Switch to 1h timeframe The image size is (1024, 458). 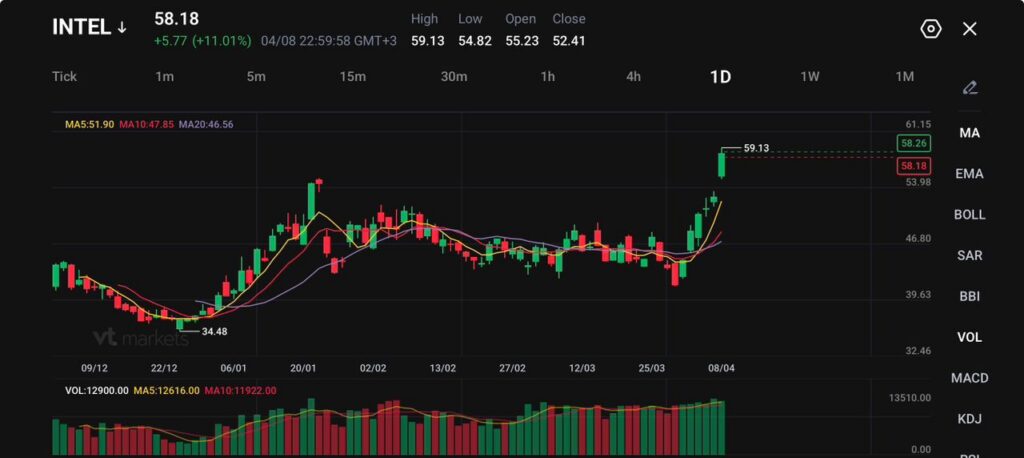548,77
